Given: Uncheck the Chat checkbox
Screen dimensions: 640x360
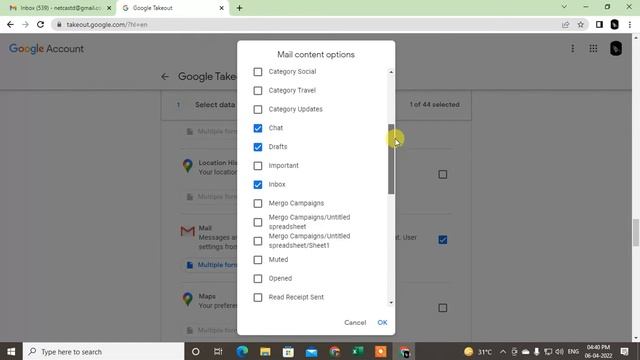Looking at the screenshot, I should (x=258, y=128).
